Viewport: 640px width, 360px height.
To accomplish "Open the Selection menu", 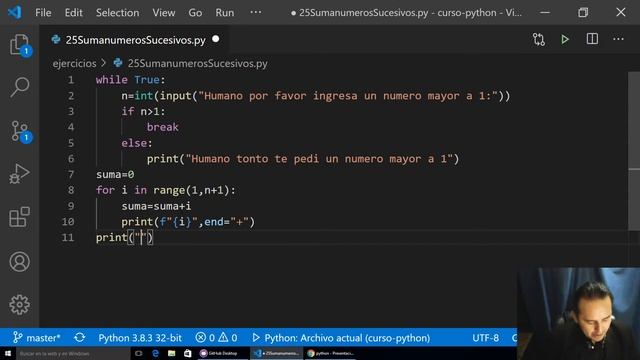I will (x=117, y=13).
